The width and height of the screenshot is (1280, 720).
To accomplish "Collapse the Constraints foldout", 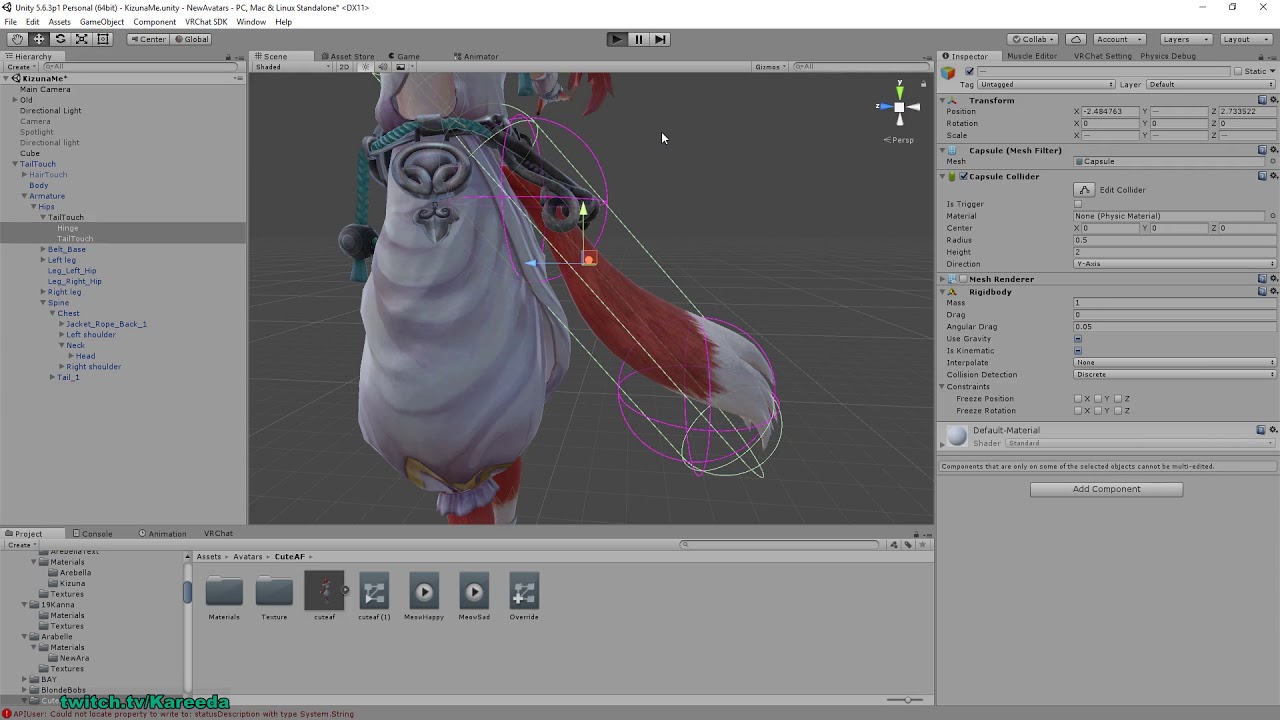I will [942, 387].
